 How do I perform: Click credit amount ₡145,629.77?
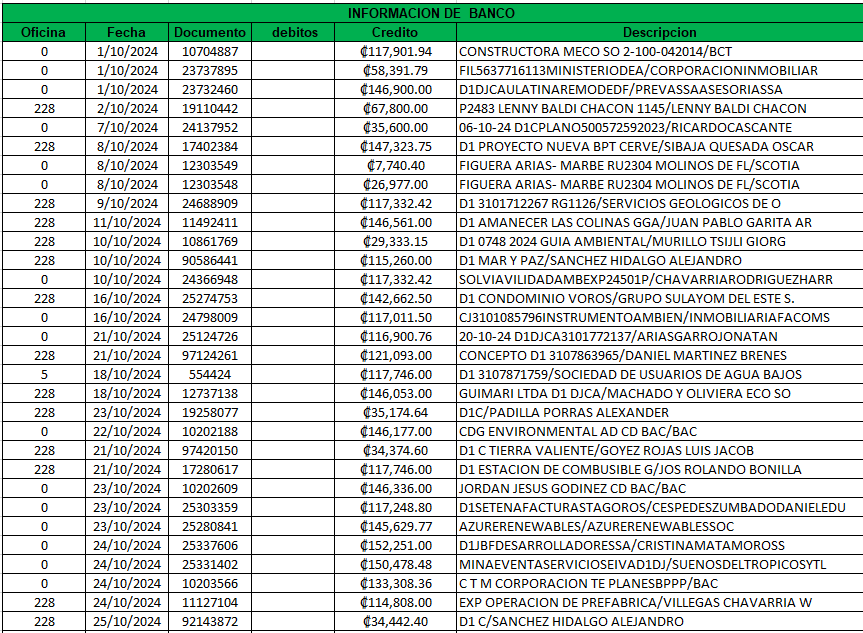(x=396, y=526)
